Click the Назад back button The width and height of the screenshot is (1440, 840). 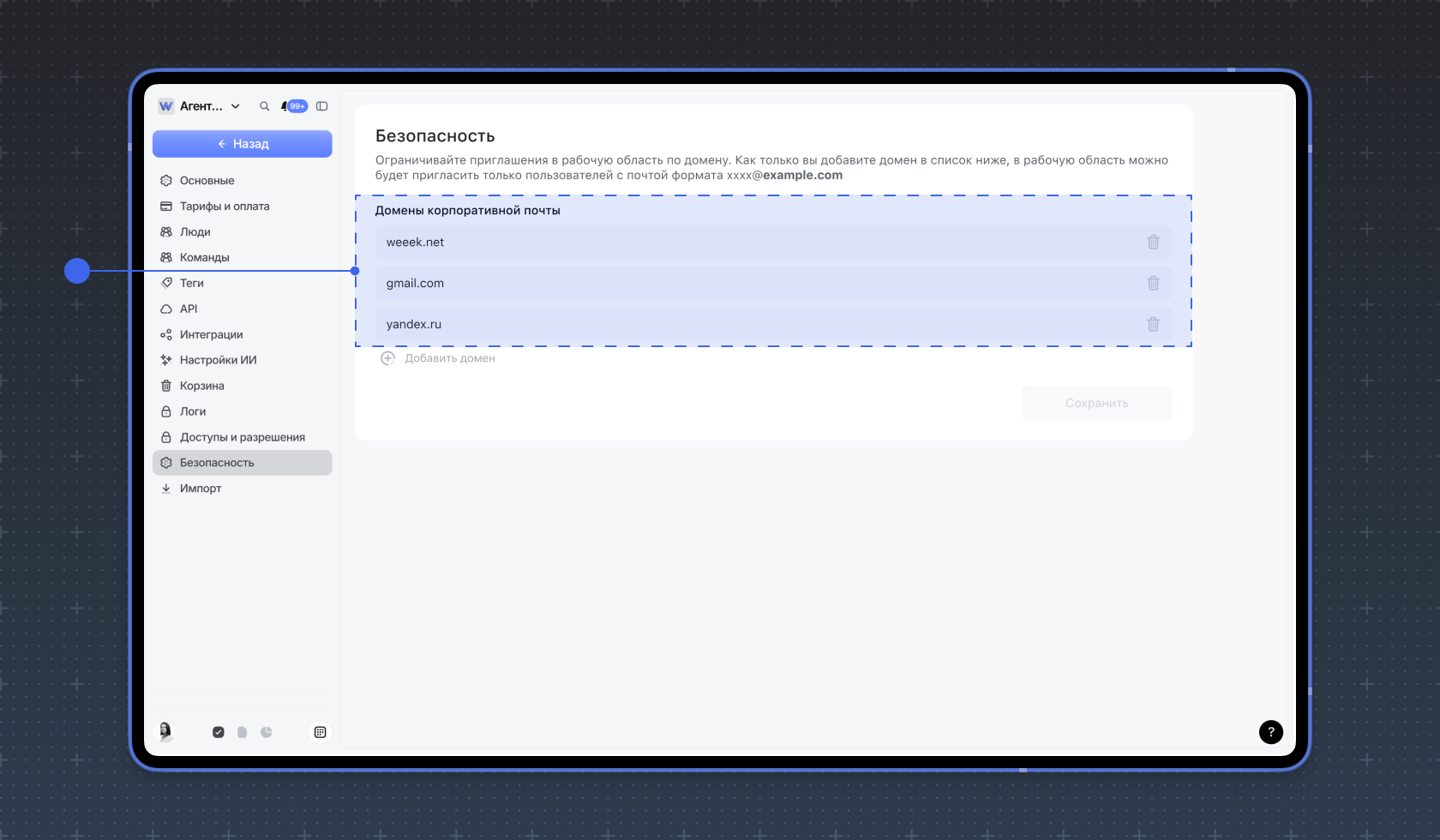pyautogui.click(x=243, y=144)
